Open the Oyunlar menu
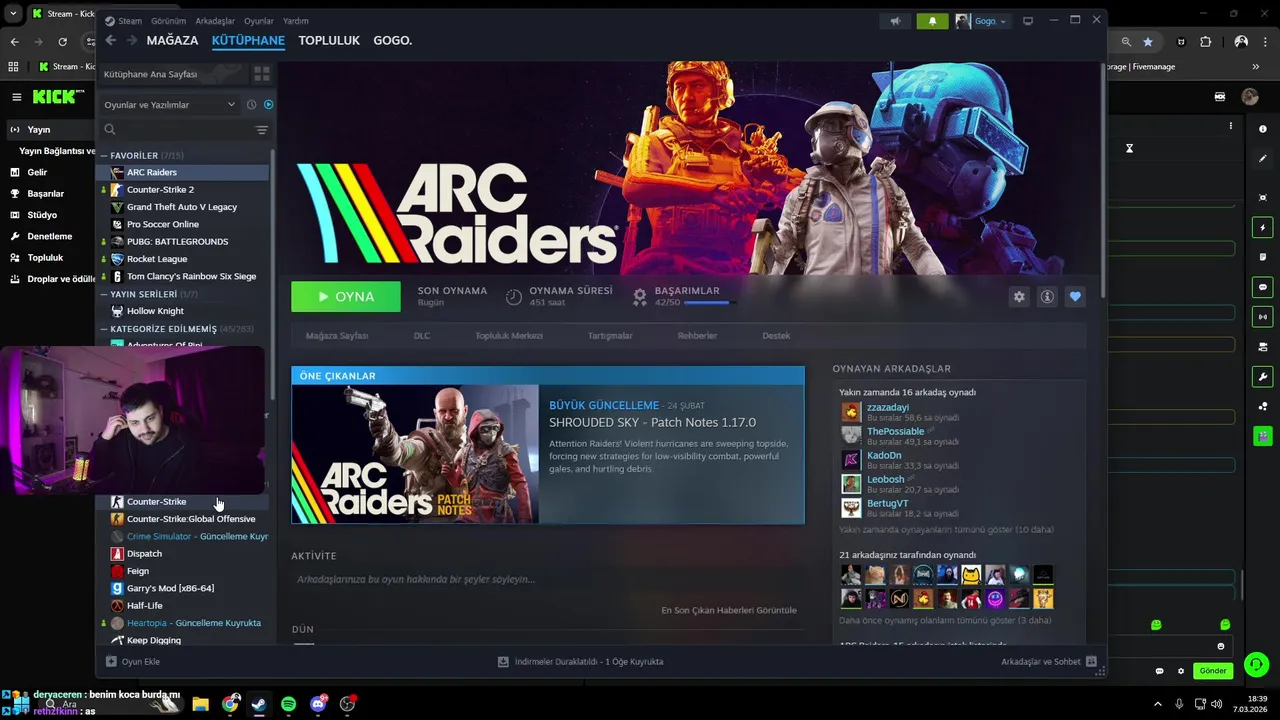The height and width of the screenshot is (720, 1280). pos(259,21)
